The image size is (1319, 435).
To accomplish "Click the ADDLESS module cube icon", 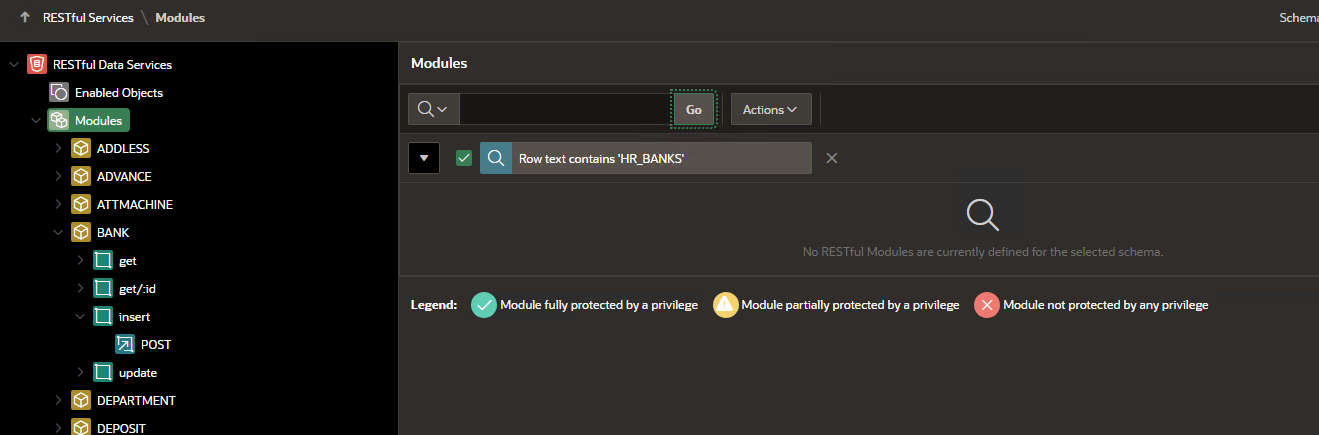I will tap(81, 148).
